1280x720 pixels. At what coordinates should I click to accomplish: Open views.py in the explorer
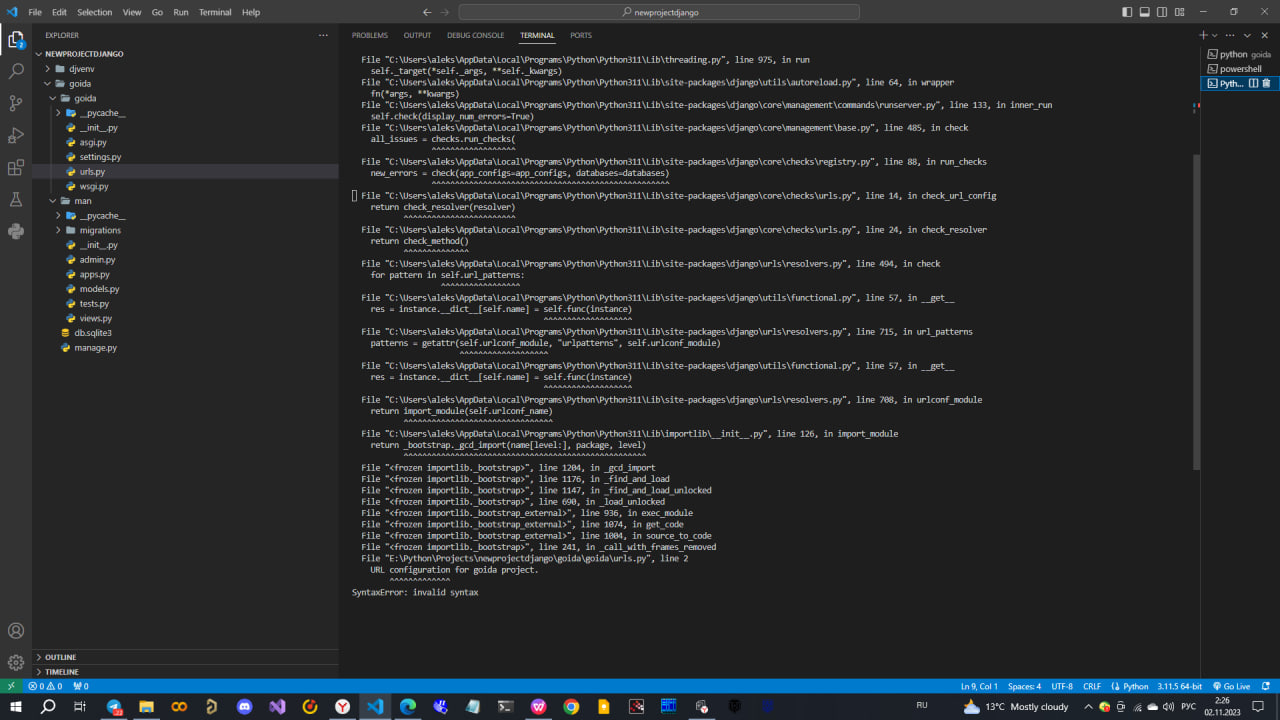coord(185,318)
